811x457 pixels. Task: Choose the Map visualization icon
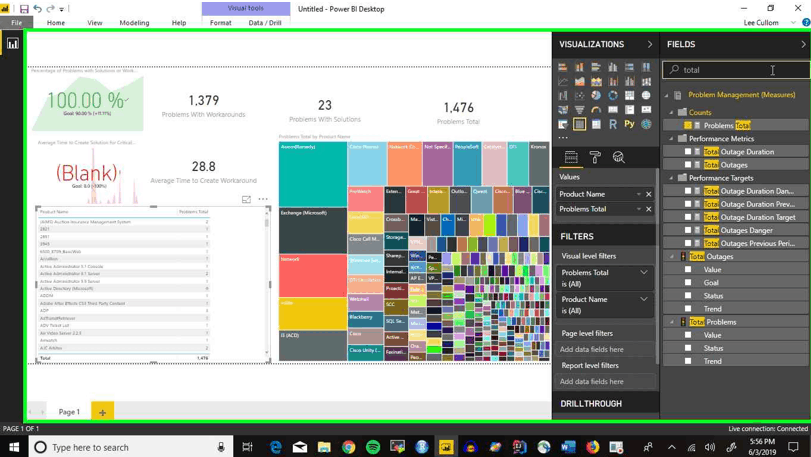646,96
